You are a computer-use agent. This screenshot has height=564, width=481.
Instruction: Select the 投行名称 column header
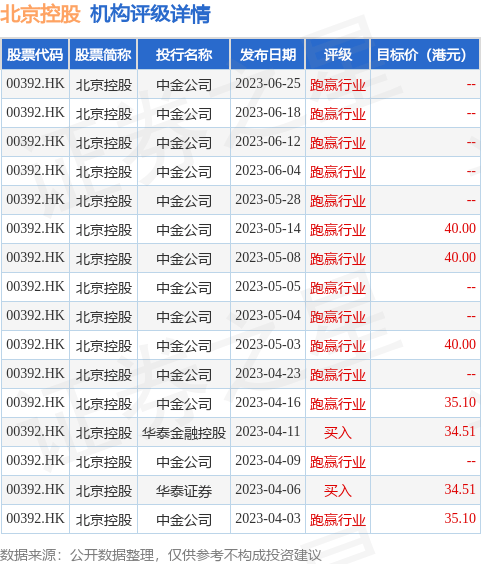point(183,55)
